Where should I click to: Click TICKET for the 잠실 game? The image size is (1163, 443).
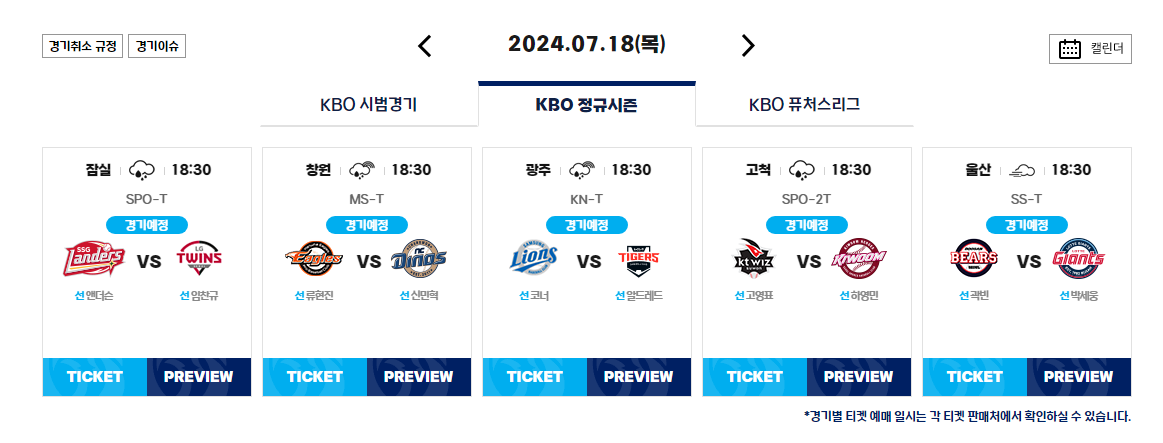[95, 377]
